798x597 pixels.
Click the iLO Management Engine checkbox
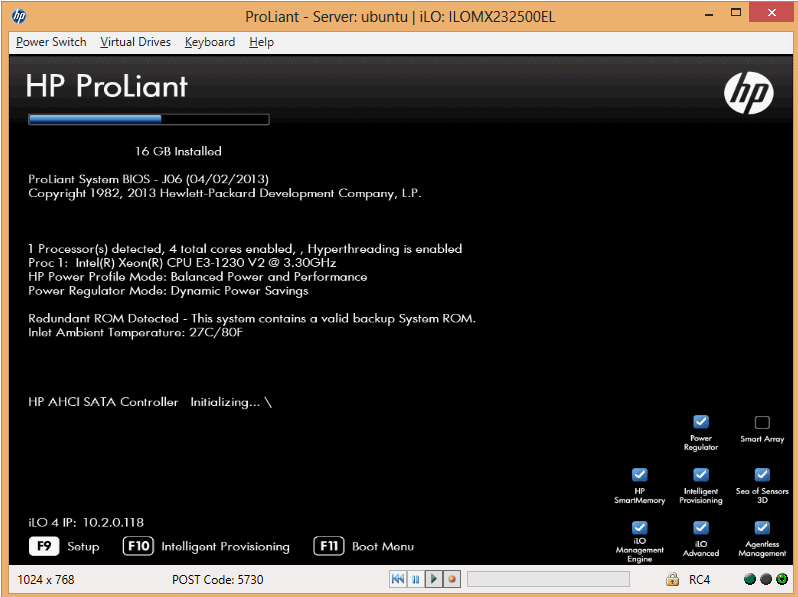click(x=640, y=527)
